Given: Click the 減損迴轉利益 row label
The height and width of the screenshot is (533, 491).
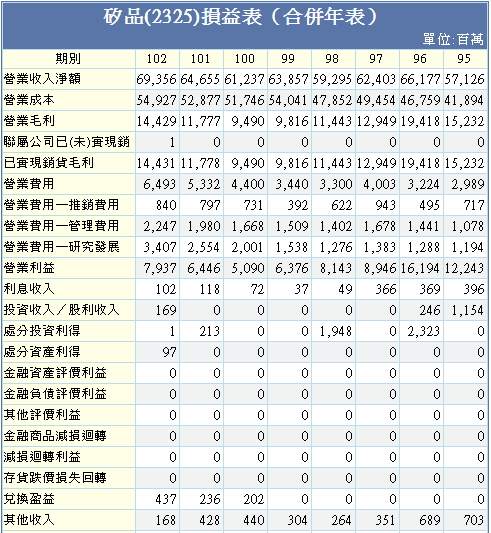Looking at the screenshot, I should click(x=42, y=457).
